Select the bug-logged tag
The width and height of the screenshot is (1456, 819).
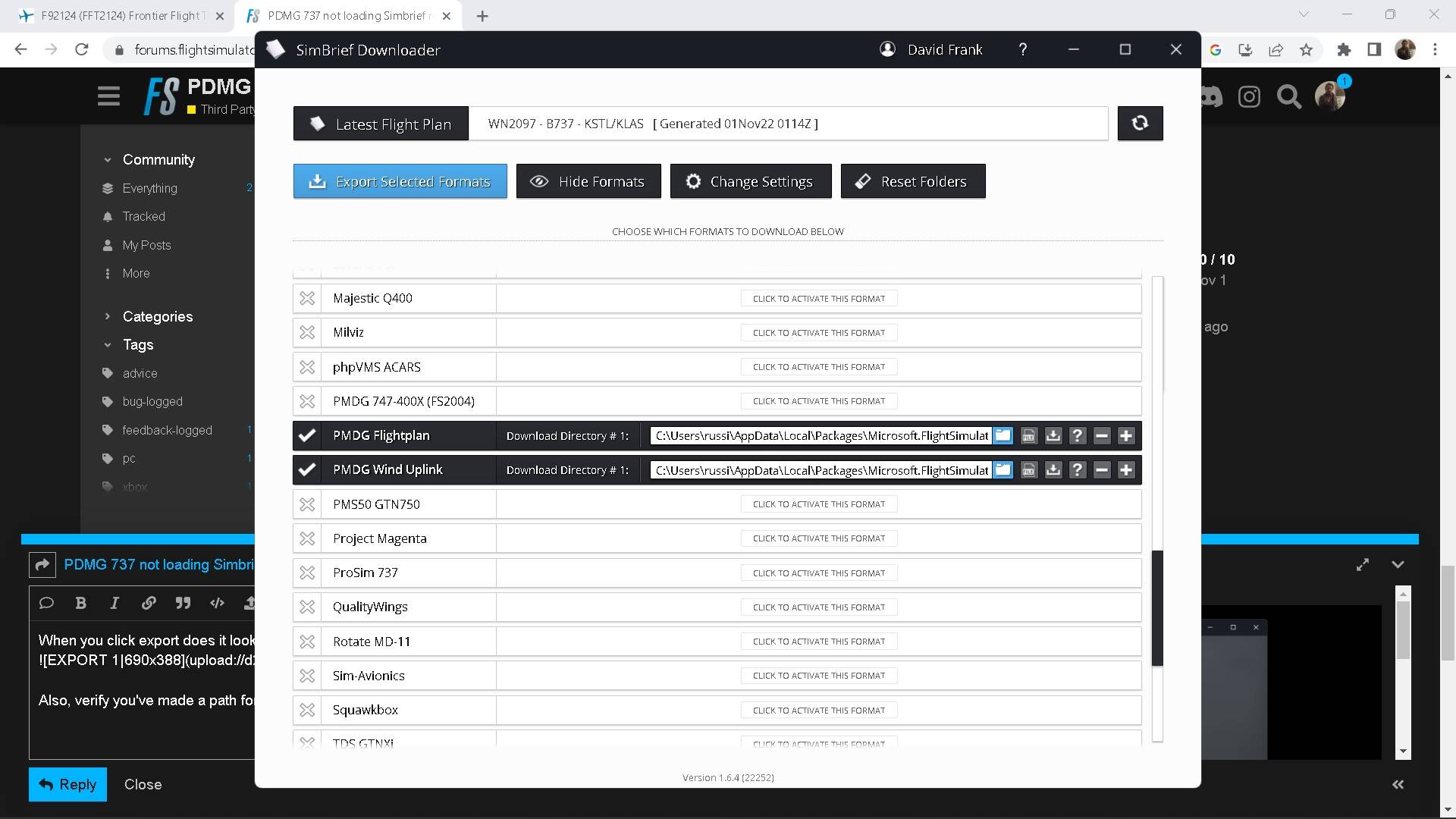pyautogui.click(x=152, y=401)
